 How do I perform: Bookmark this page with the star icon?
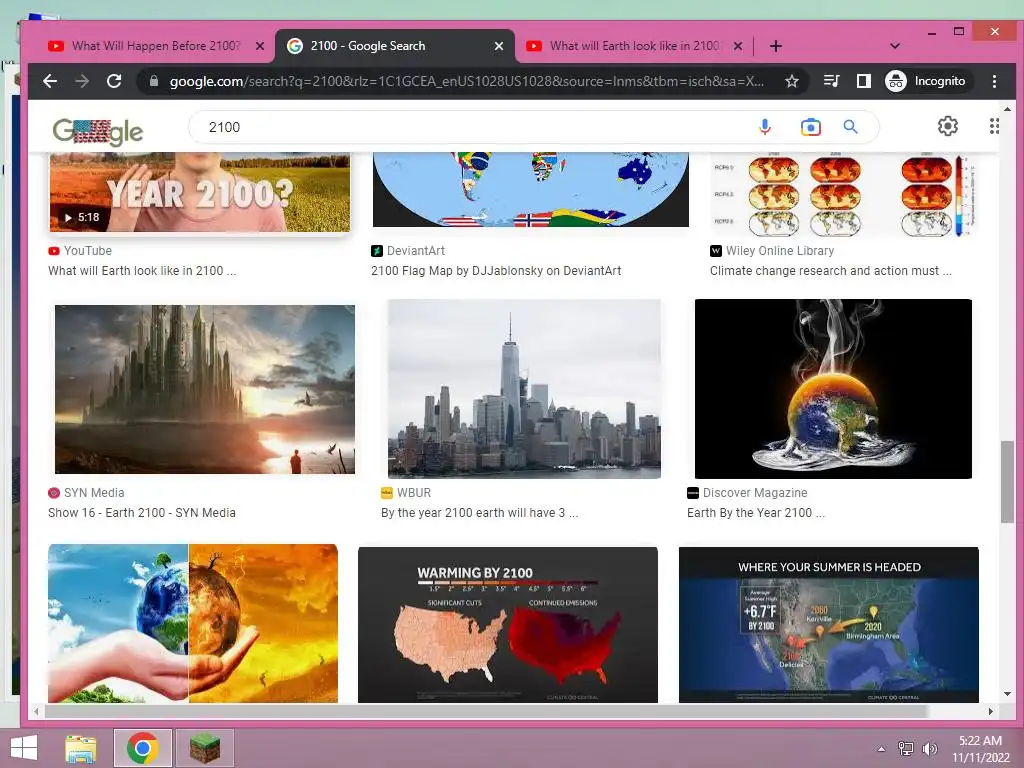point(792,81)
